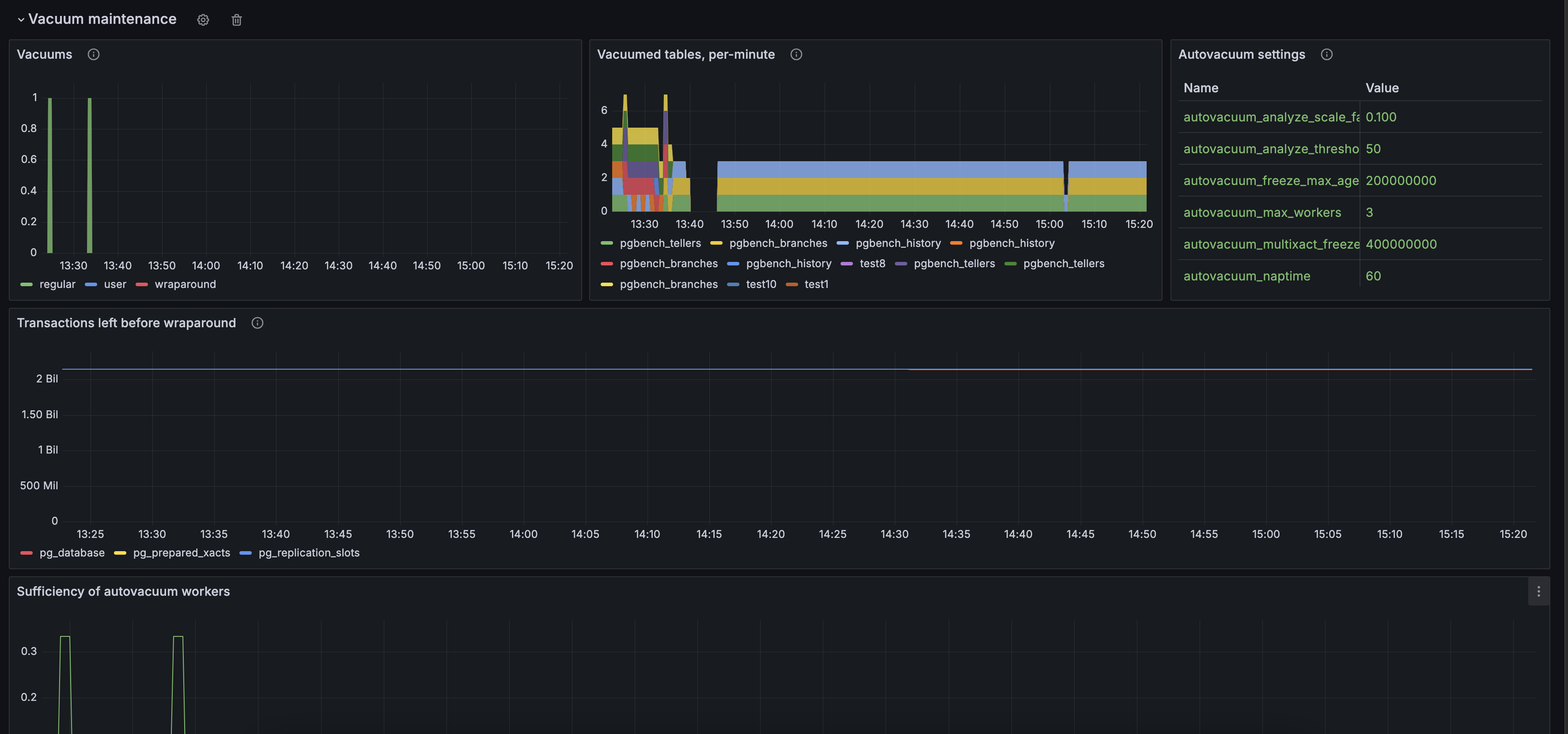
Task: Toggle test10 legend entry visibility
Action: pyautogui.click(x=761, y=284)
